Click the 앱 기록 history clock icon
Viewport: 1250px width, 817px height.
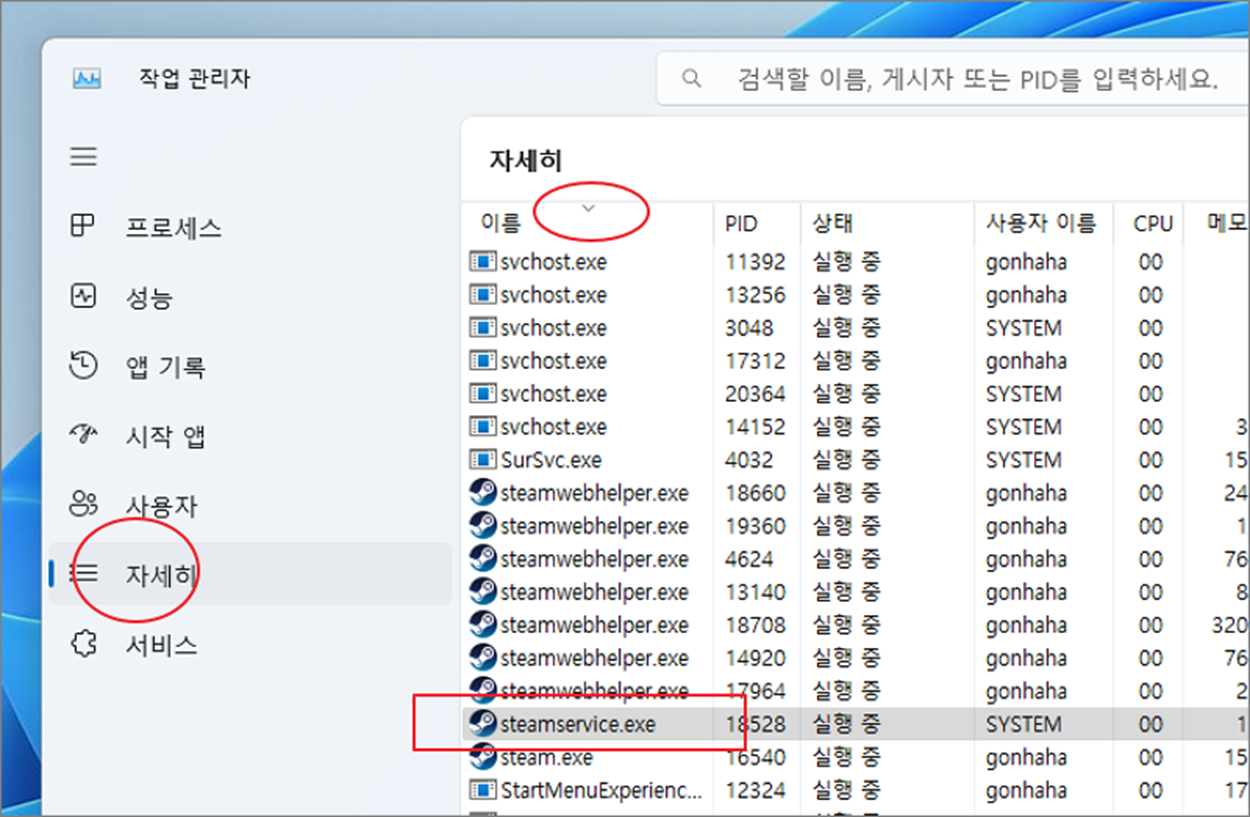tap(82, 366)
